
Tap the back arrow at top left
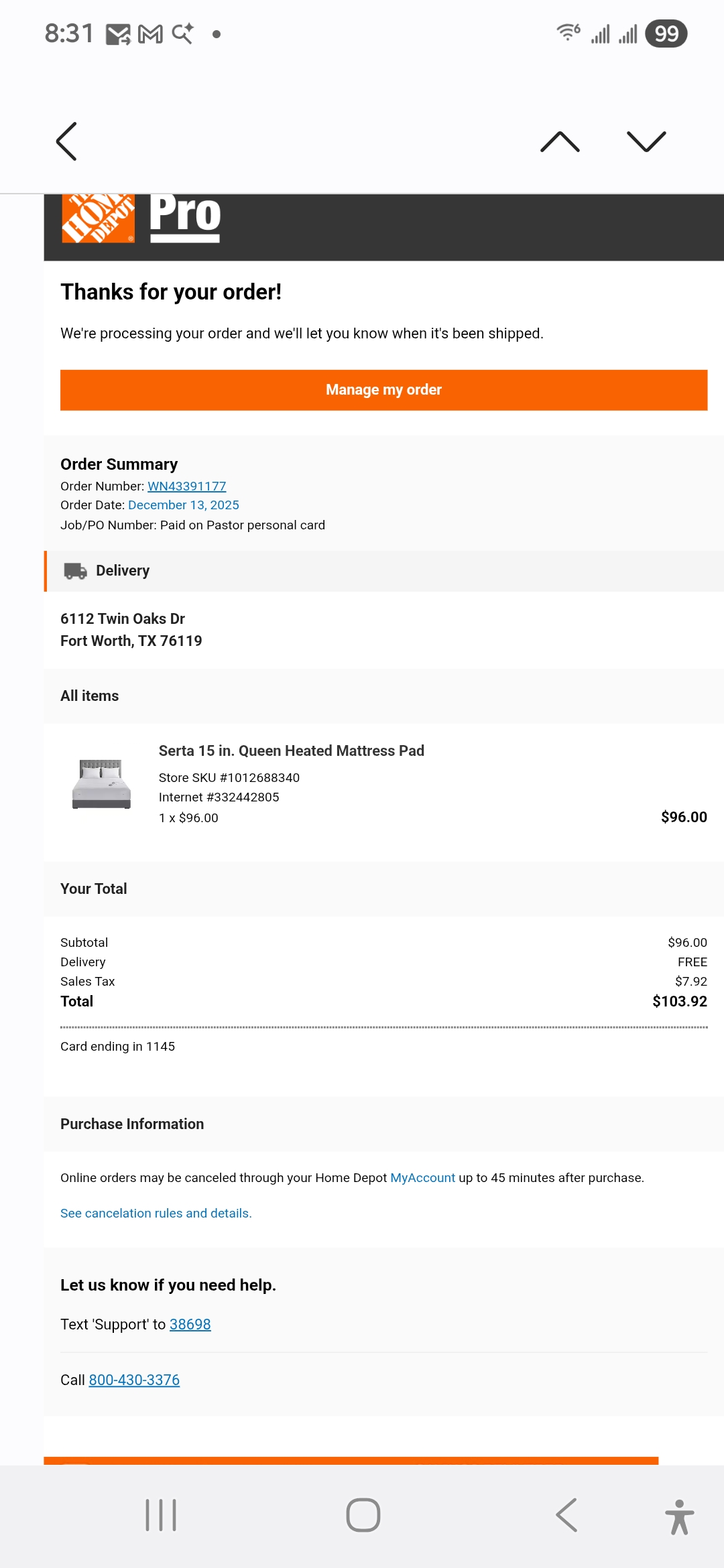point(66,141)
